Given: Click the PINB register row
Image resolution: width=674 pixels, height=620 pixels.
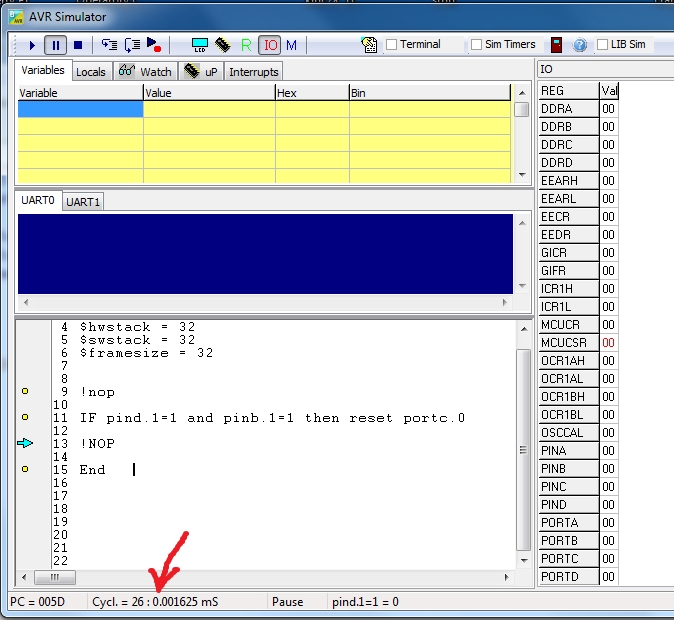Looking at the screenshot, I should (578, 468).
